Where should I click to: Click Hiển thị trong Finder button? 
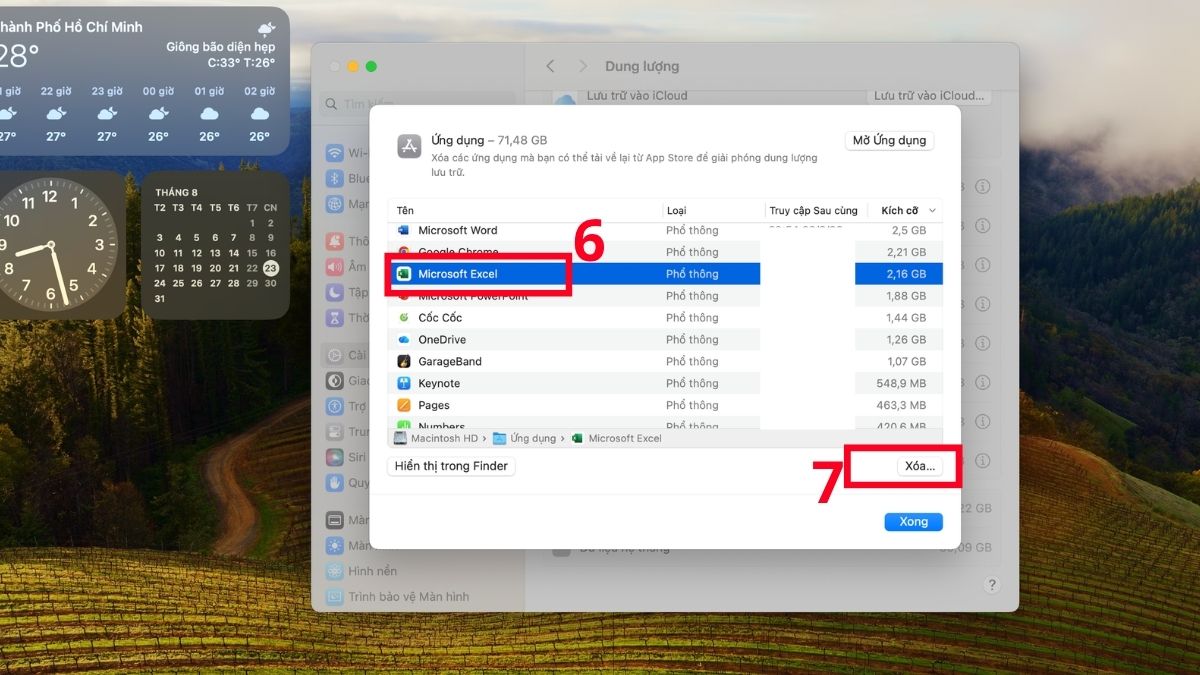click(x=451, y=466)
